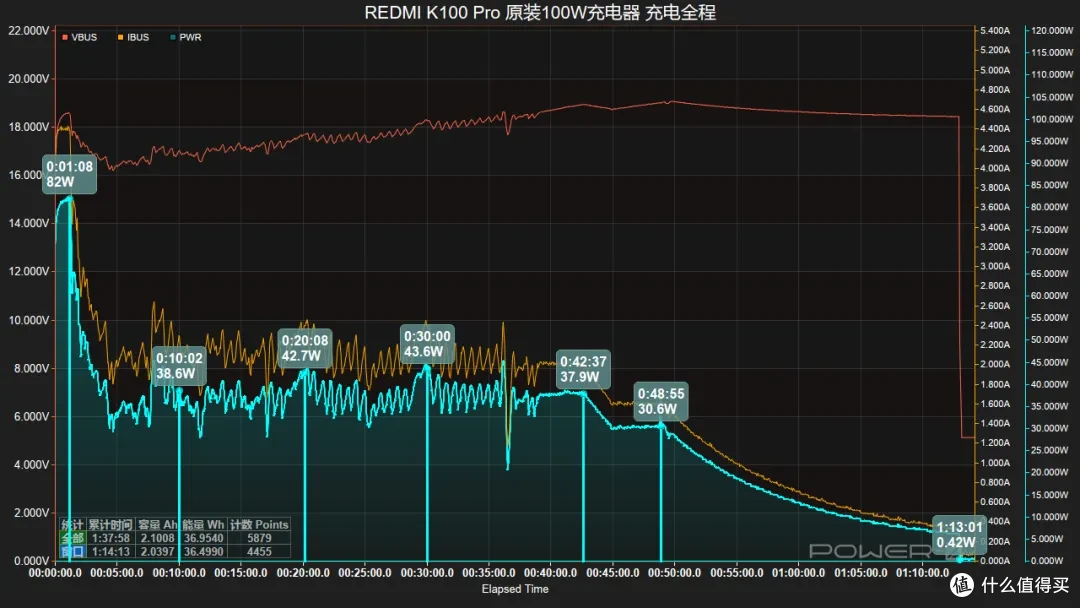1080x608 pixels.
Task: Click the 01:10:00.0 time axis tick
Action: (x=922, y=573)
